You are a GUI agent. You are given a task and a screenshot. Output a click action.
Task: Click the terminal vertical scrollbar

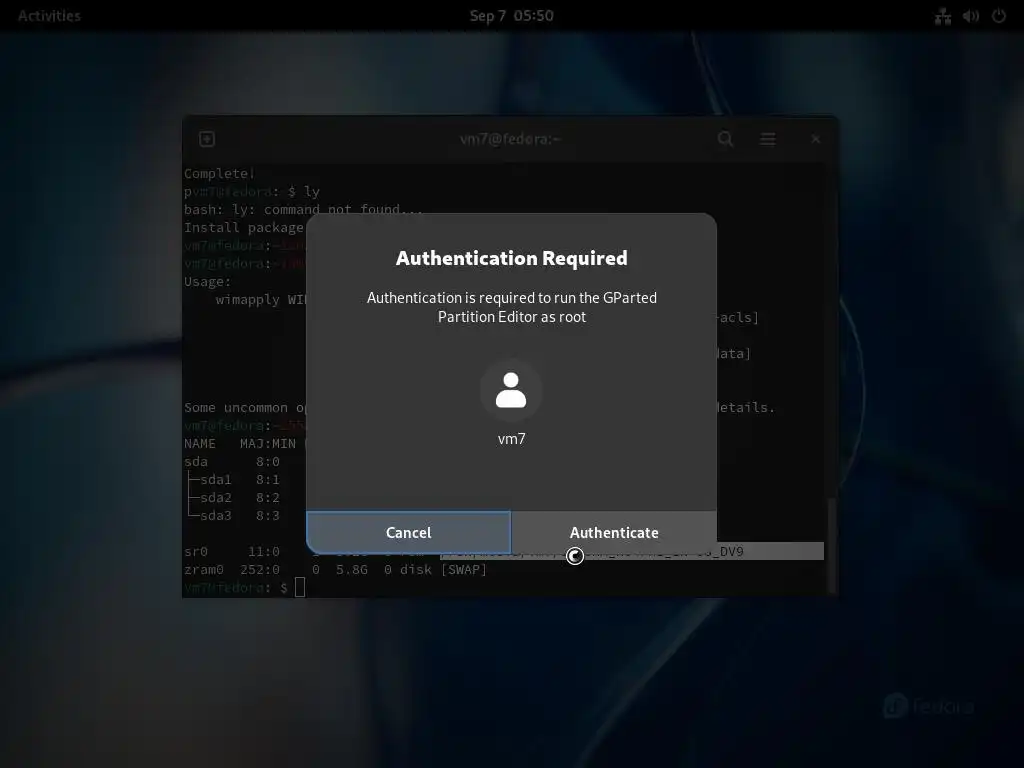pyautogui.click(x=831, y=545)
